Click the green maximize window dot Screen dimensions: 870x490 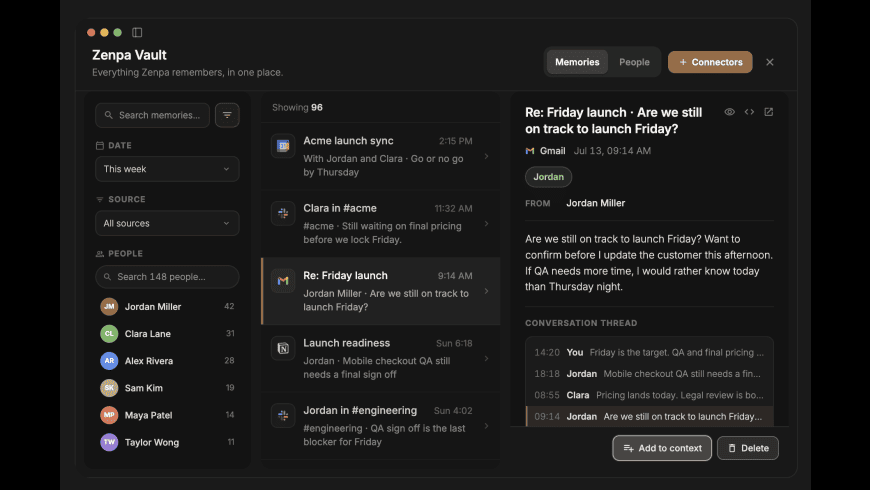point(118,33)
